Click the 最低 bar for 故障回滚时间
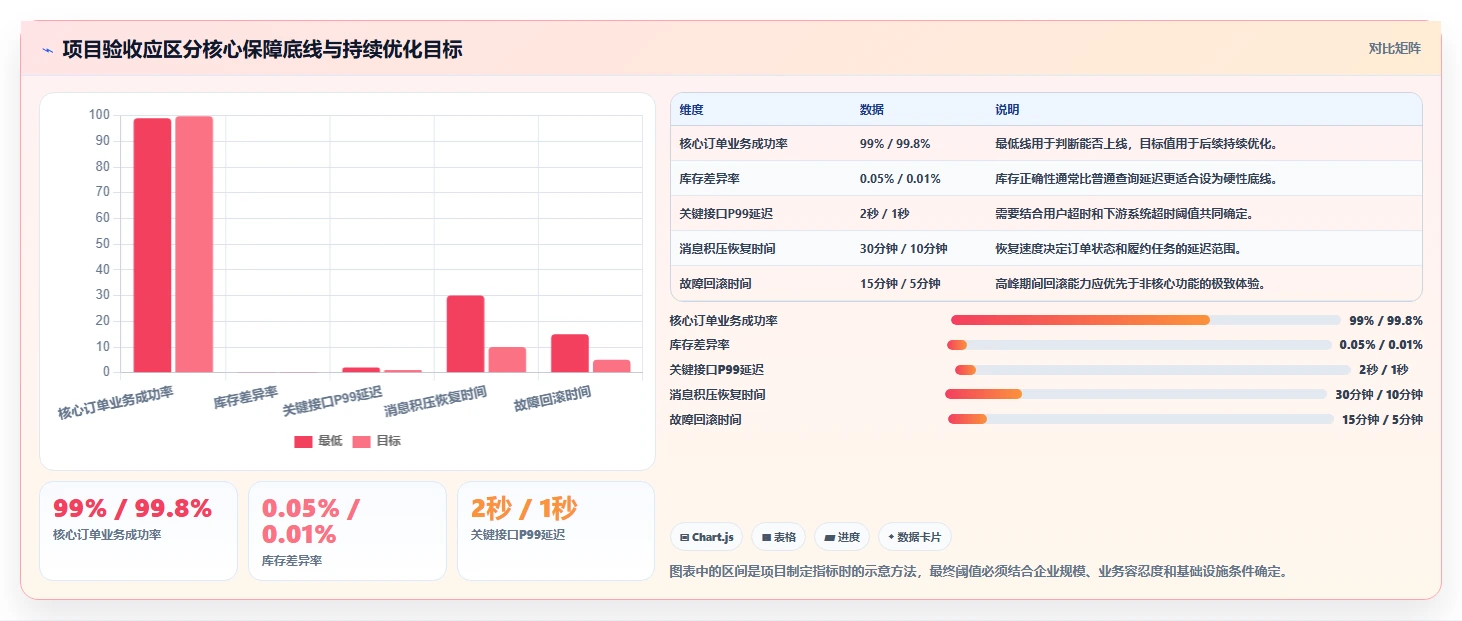This screenshot has height=621, width=1462. click(x=570, y=353)
